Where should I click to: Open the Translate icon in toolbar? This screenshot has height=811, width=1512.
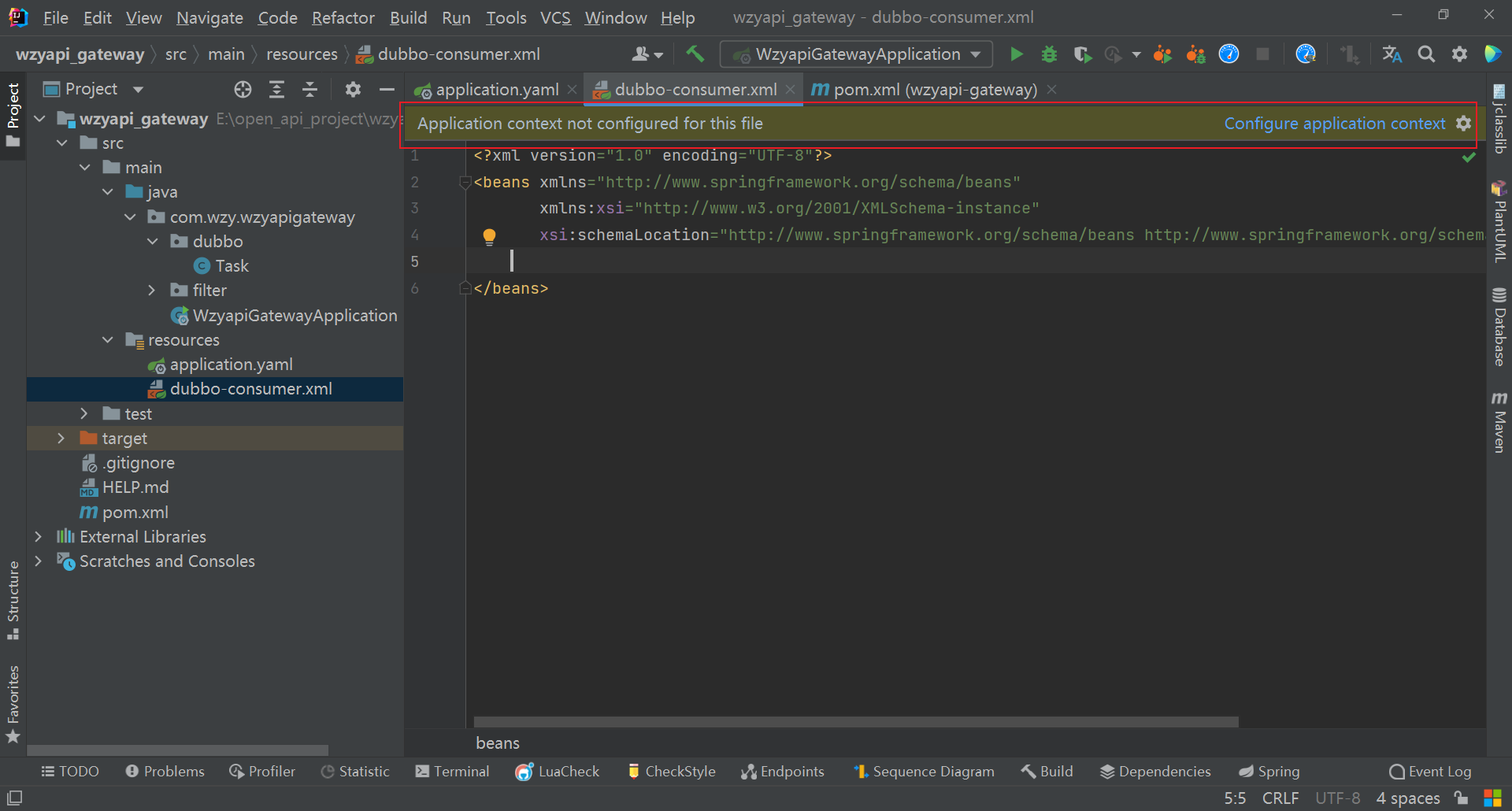1392,54
